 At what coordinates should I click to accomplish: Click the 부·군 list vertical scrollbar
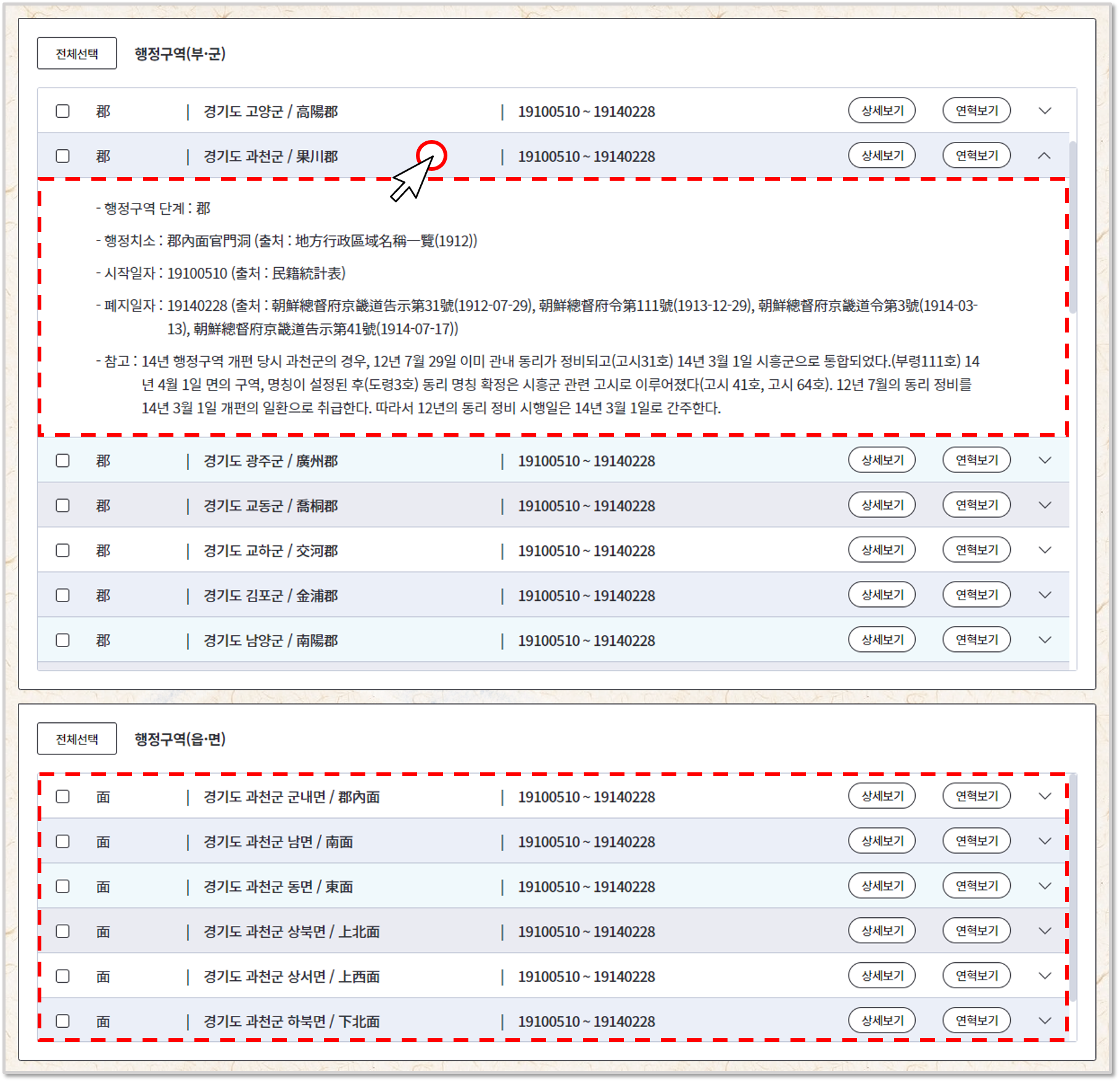tap(1072, 227)
